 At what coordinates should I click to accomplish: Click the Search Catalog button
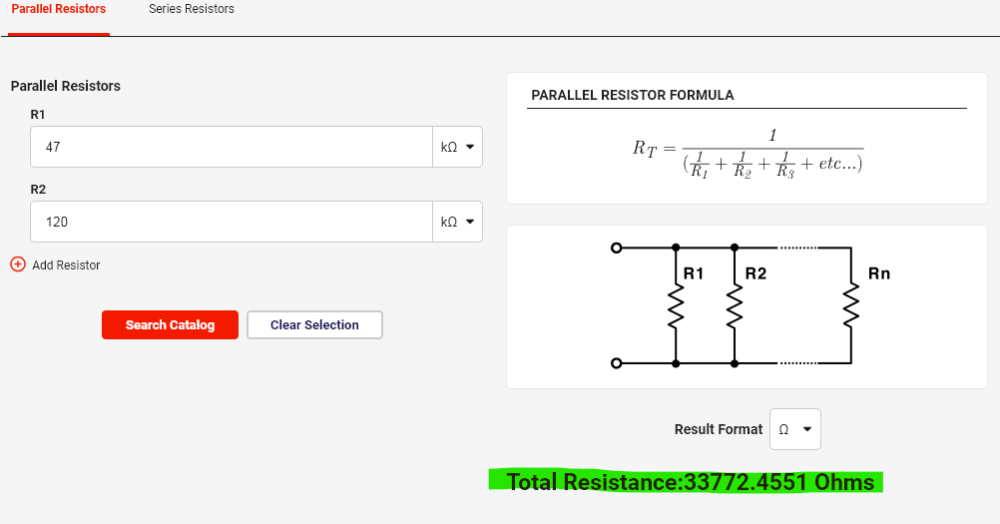pos(170,324)
